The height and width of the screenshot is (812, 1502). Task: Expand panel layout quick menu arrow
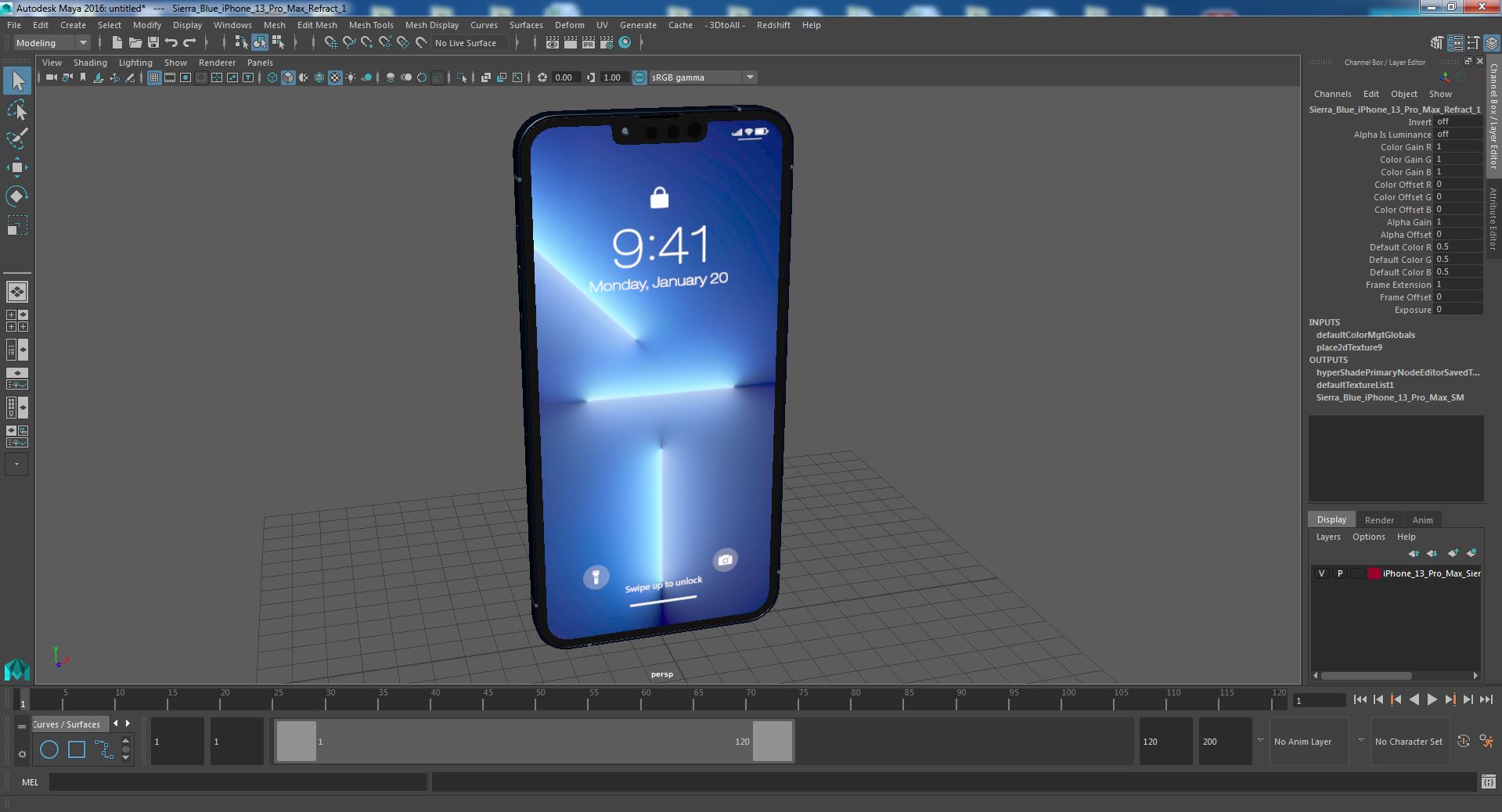[17, 464]
